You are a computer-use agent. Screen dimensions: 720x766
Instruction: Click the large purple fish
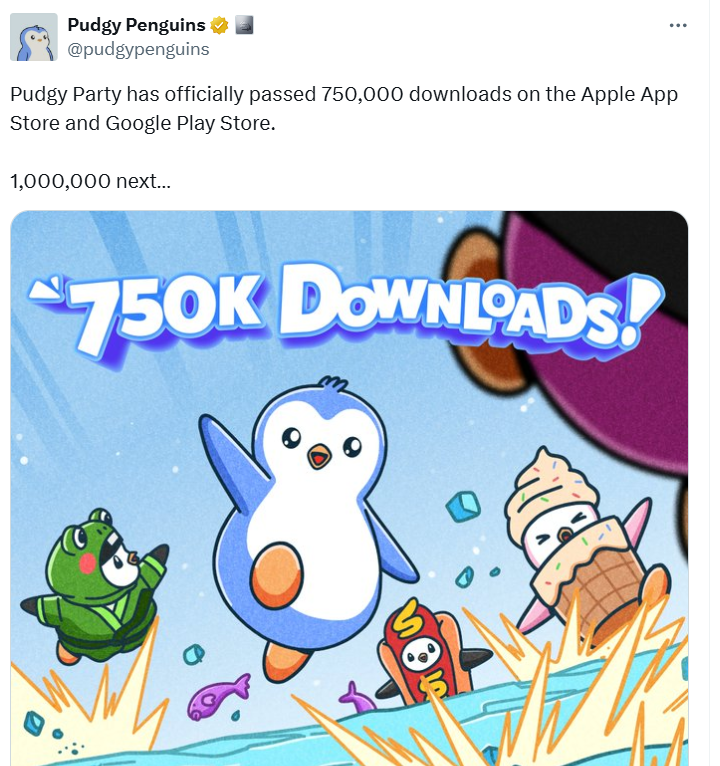(x=218, y=698)
